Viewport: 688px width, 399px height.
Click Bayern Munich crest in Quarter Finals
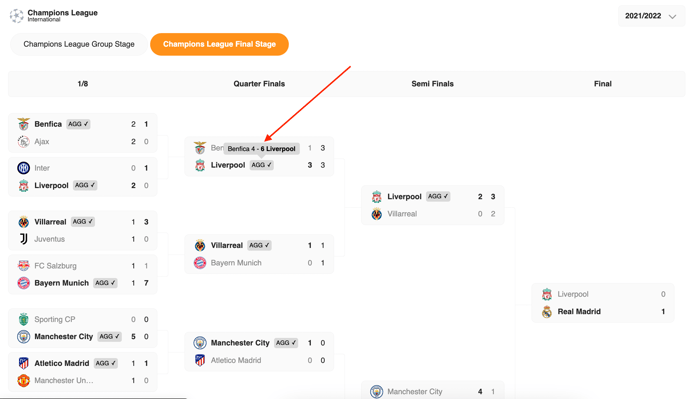pyautogui.click(x=200, y=263)
